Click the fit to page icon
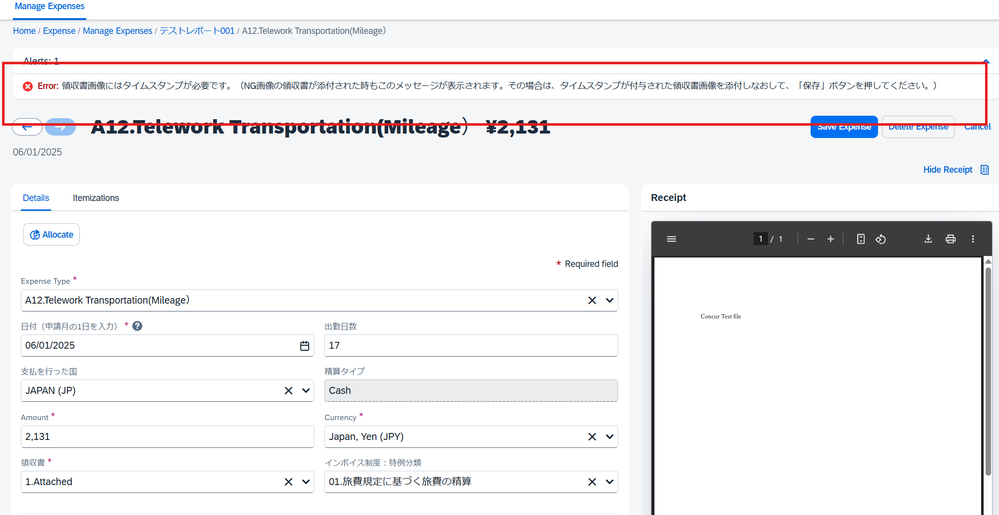The image size is (999, 515). click(x=861, y=239)
